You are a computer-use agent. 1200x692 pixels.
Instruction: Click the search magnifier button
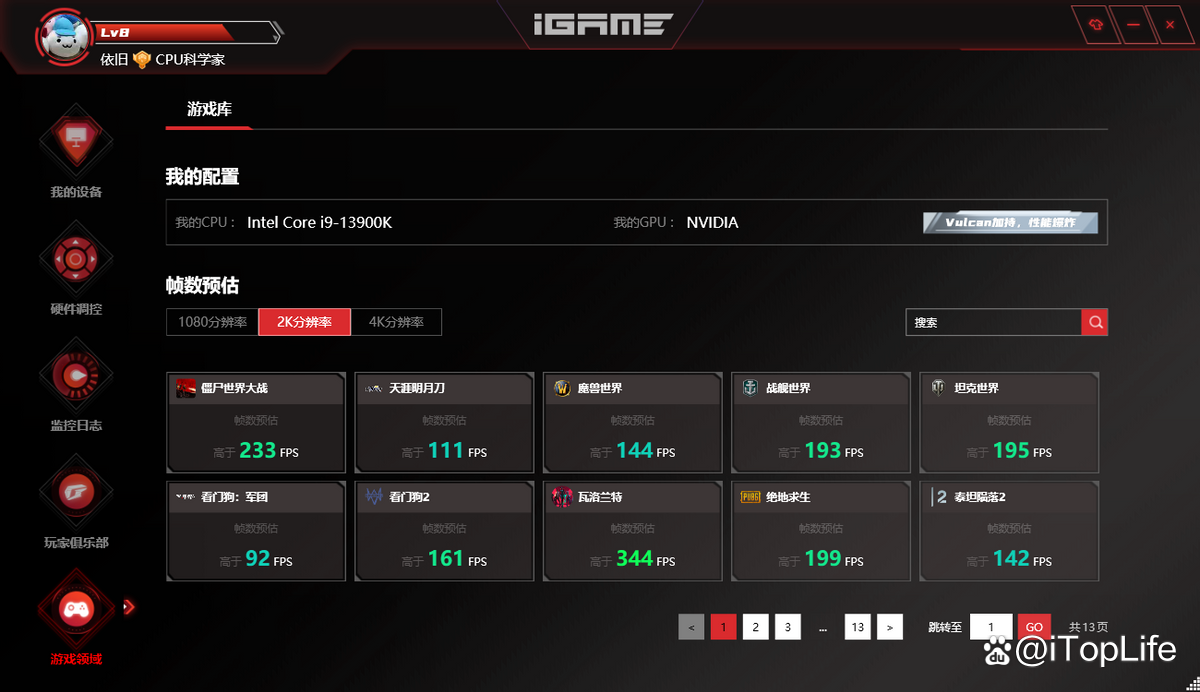[1095, 322]
